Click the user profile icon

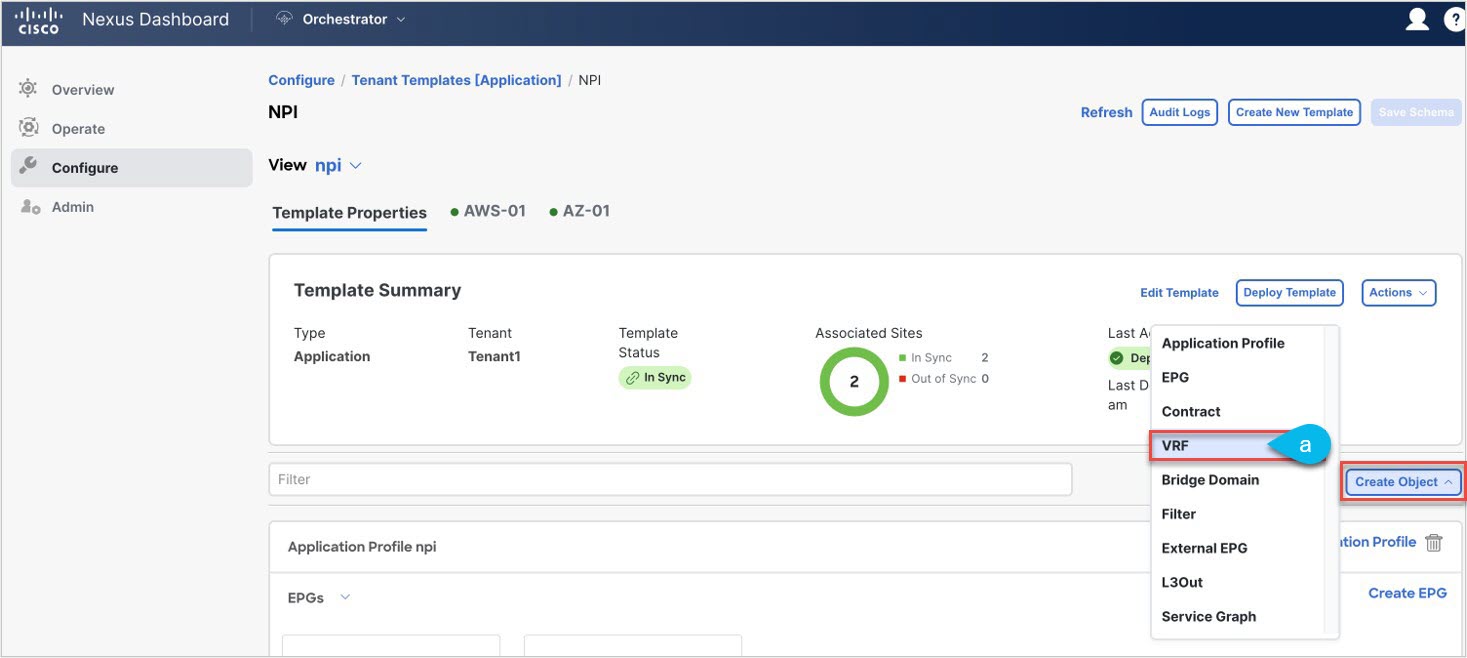[1417, 19]
